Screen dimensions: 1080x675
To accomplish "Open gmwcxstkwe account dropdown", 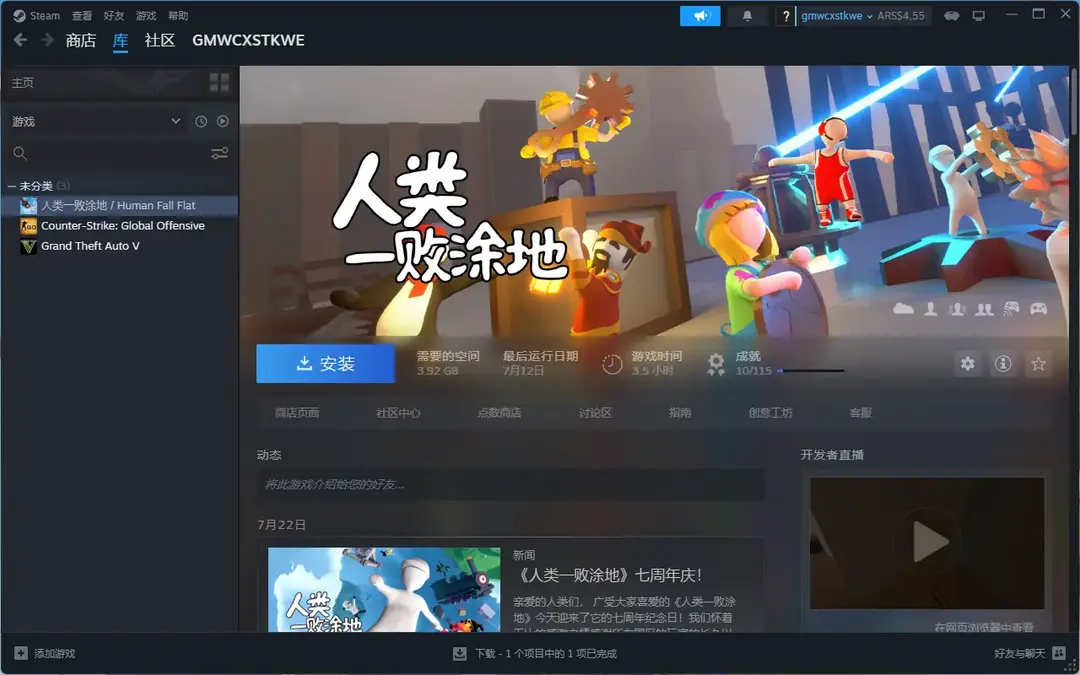I will click(837, 16).
